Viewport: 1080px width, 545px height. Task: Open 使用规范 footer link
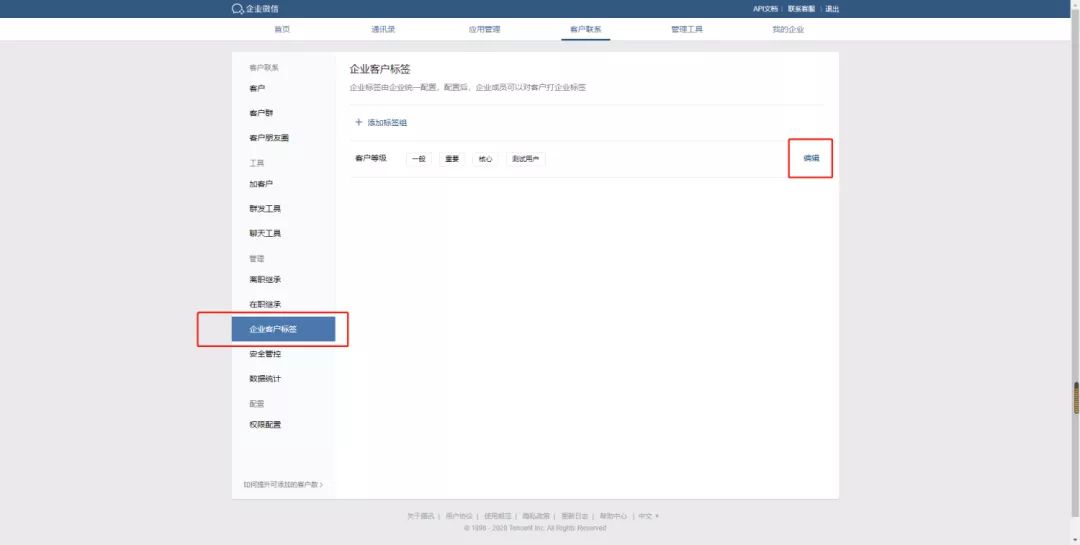(498, 516)
